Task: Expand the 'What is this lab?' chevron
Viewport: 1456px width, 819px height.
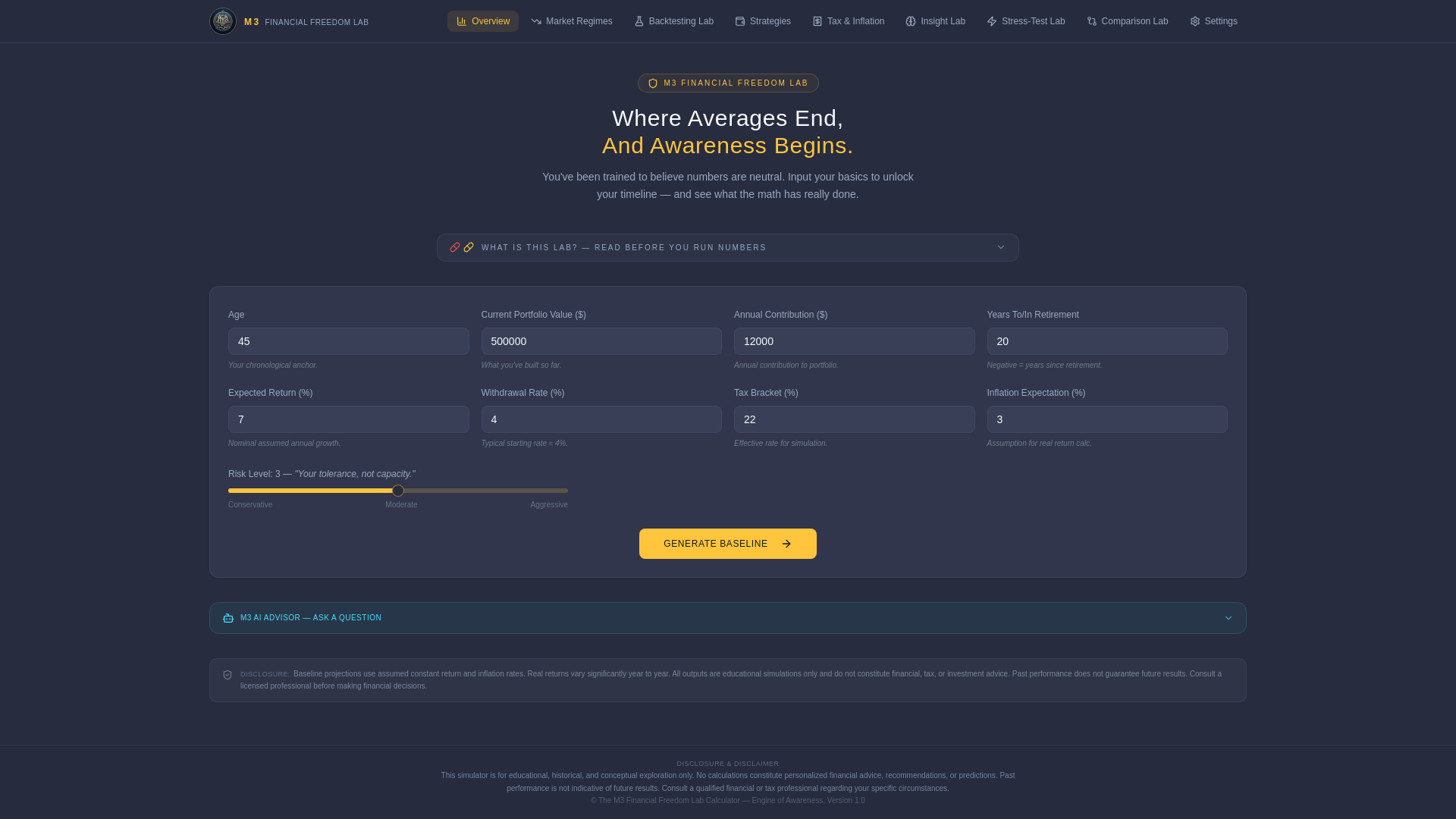Action: pyautogui.click(x=1001, y=247)
